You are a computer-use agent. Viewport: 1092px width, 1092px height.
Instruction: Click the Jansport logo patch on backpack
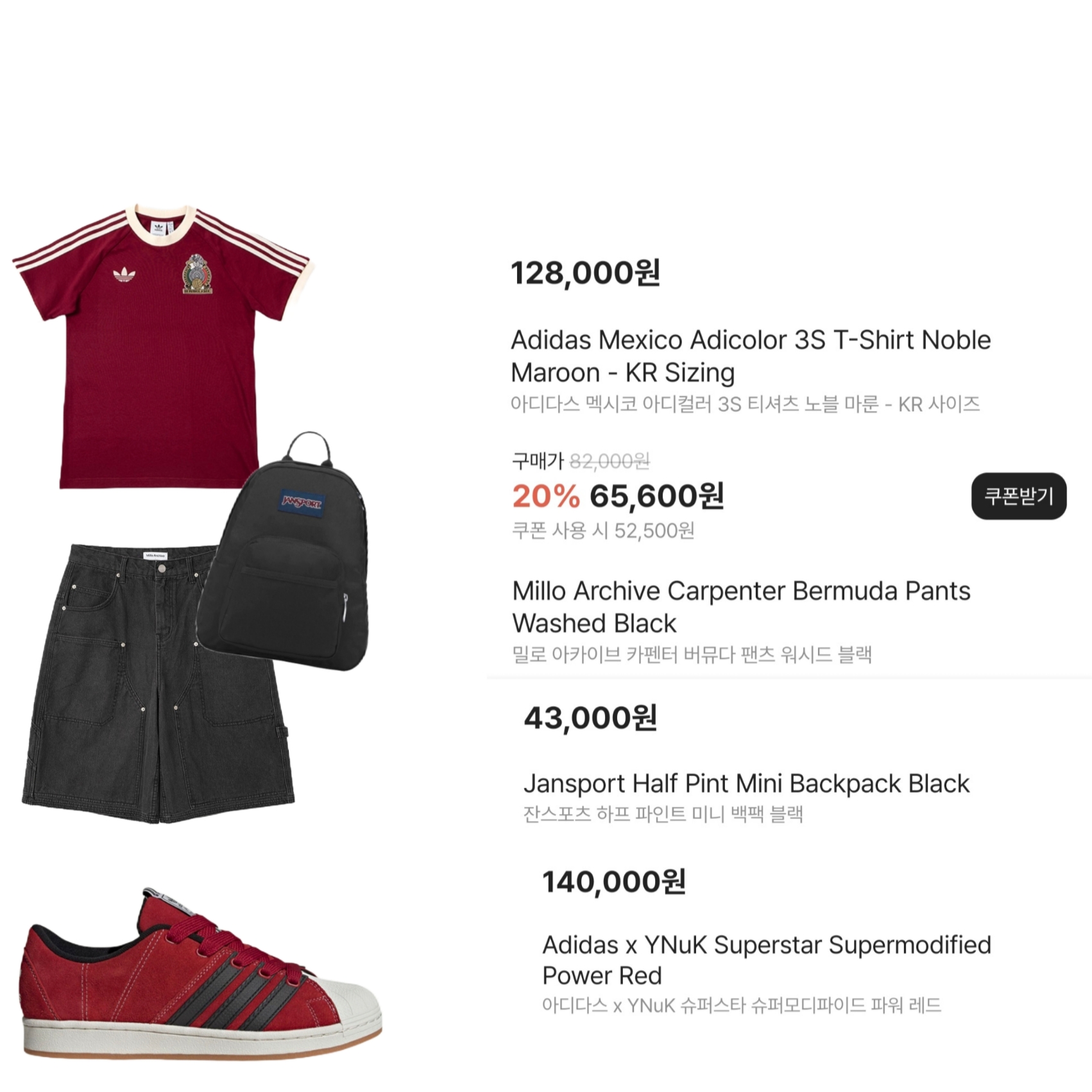(302, 502)
